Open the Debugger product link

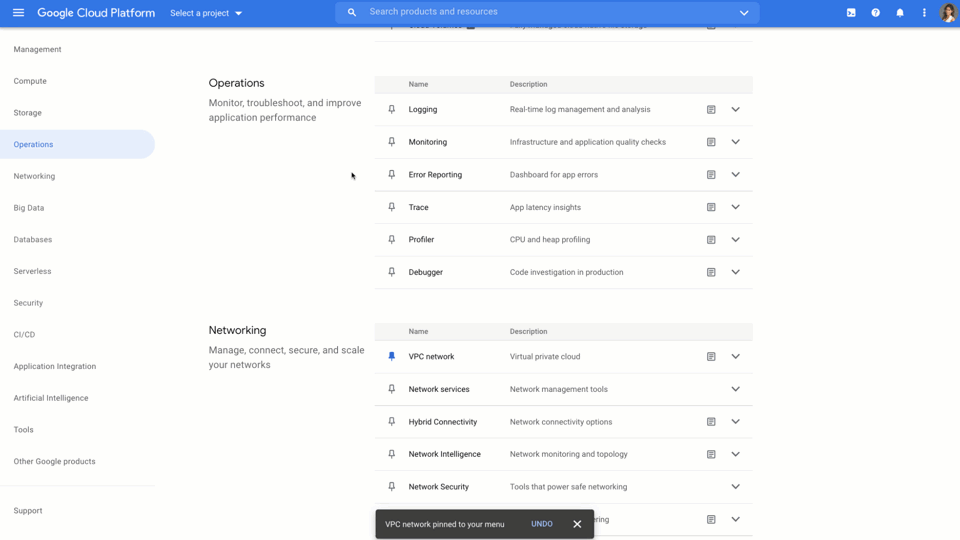point(426,272)
